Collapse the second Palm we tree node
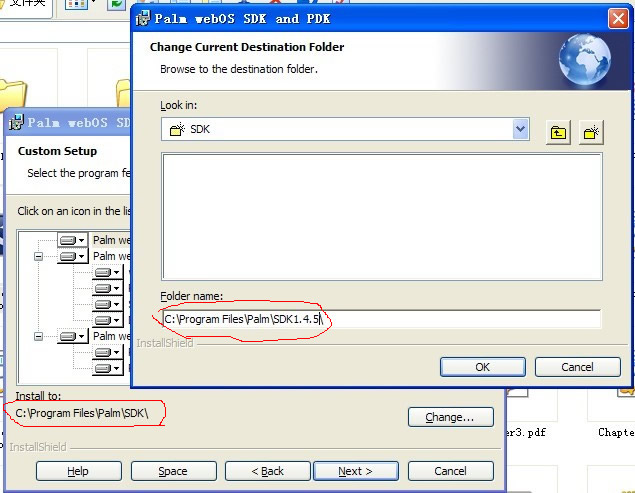Image resolution: width=635 pixels, height=493 pixels. [x=38, y=256]
